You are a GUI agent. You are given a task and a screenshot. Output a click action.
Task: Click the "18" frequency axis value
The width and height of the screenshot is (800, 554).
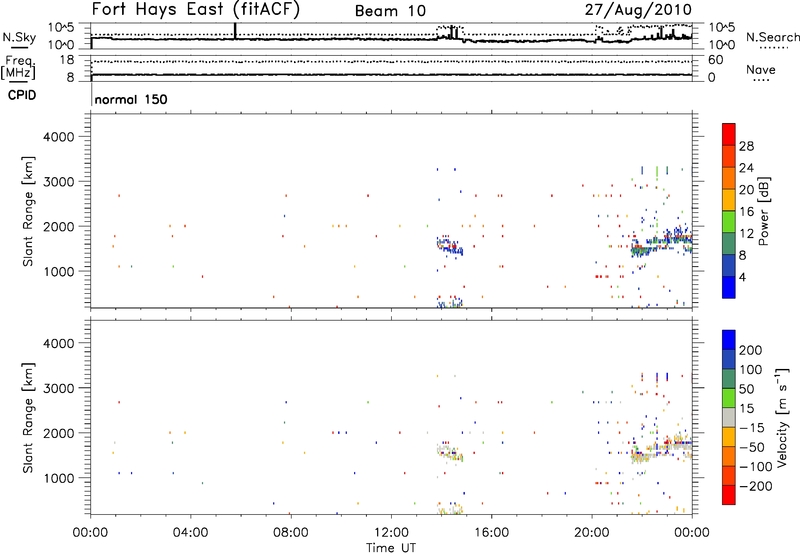coord(67,60)
